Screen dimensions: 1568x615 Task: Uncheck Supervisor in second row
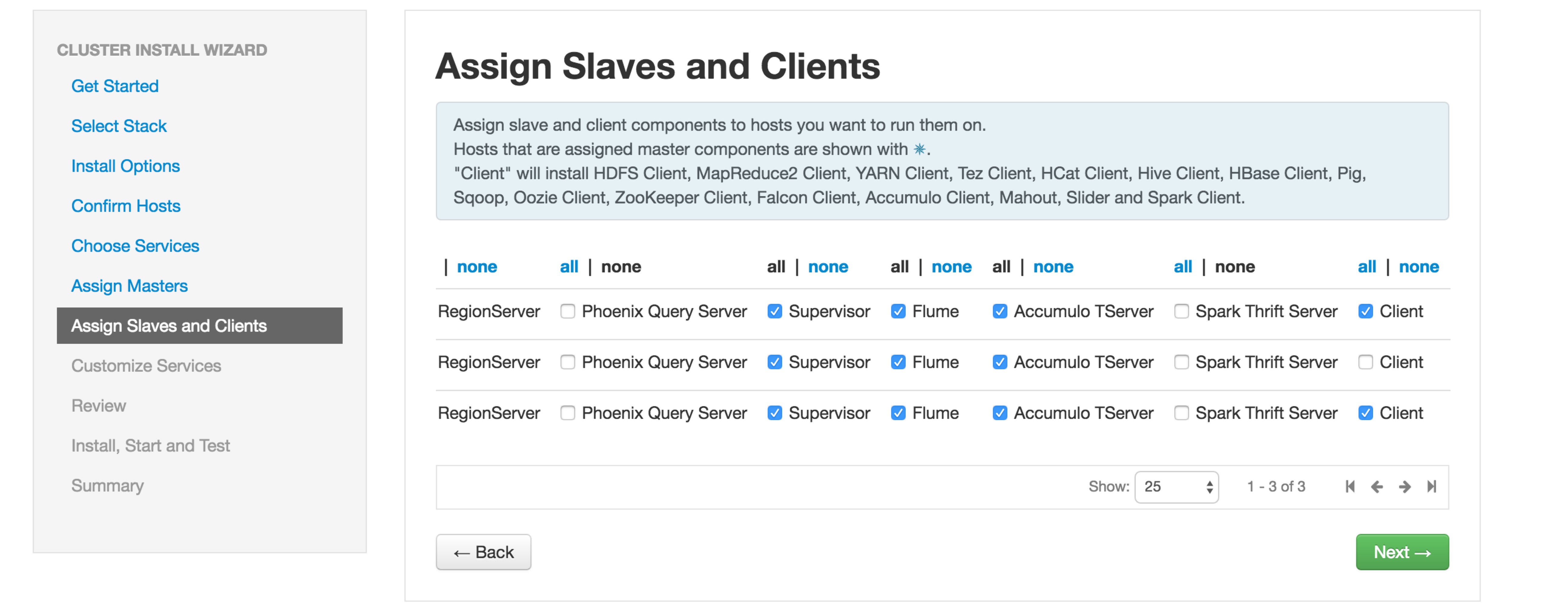point(774,363)
